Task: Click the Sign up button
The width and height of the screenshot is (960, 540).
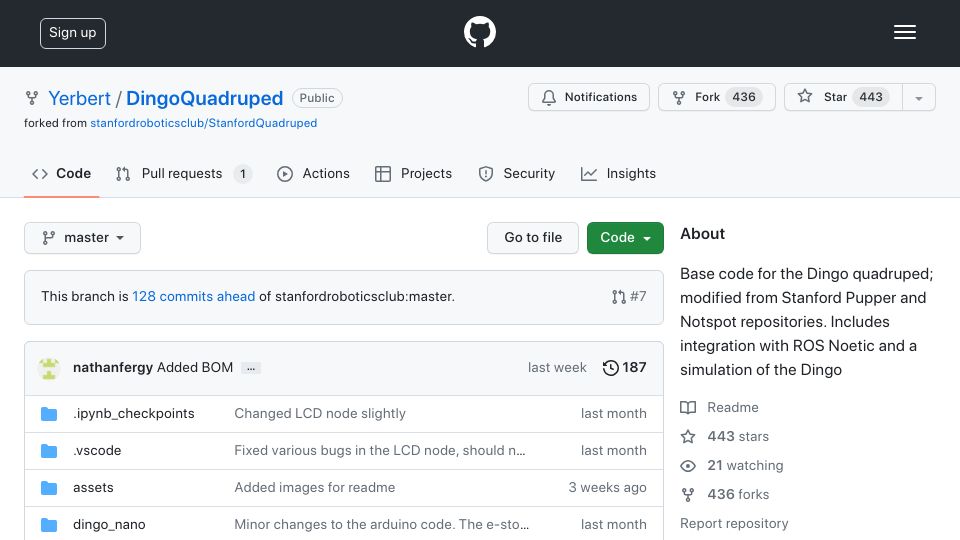Action: coord(73,33)
